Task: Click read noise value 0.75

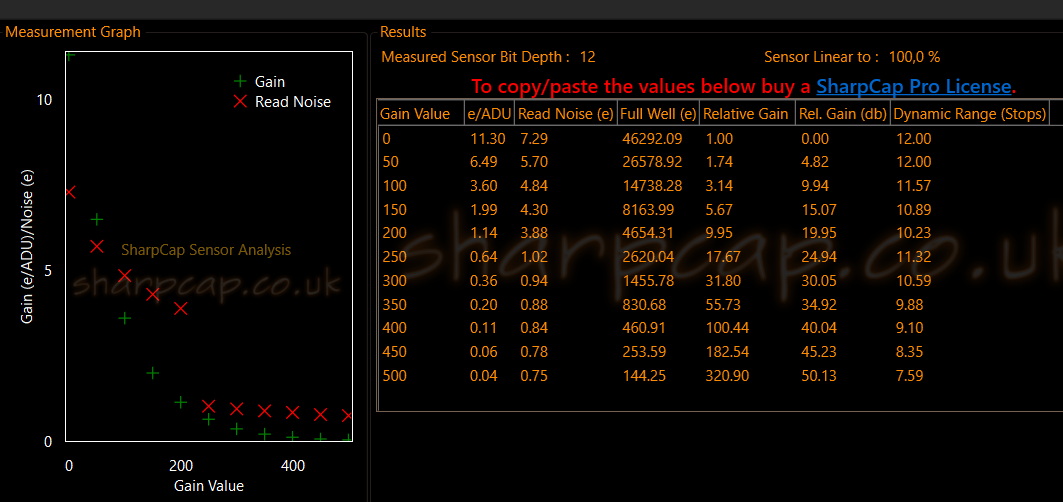Action: tap(534, 376)
